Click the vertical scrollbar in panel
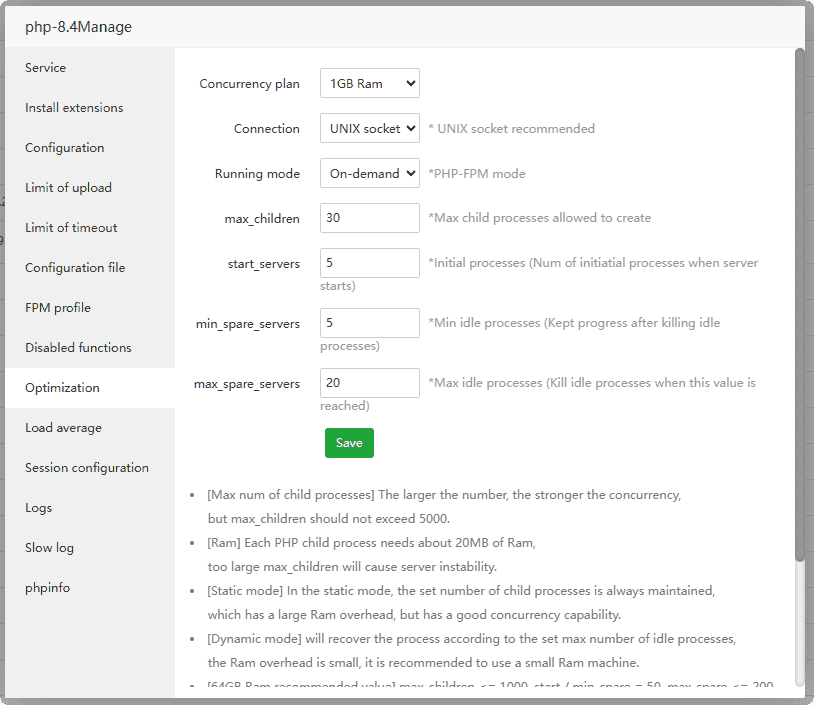The height and width of the screenshot is (705, 814). click(x=799, y=300)
